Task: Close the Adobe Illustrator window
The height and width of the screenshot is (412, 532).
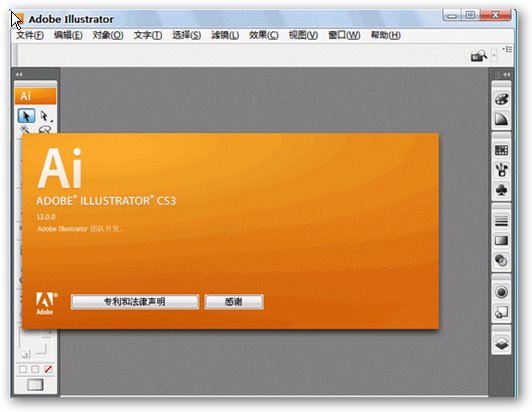Action: [496, 15]
